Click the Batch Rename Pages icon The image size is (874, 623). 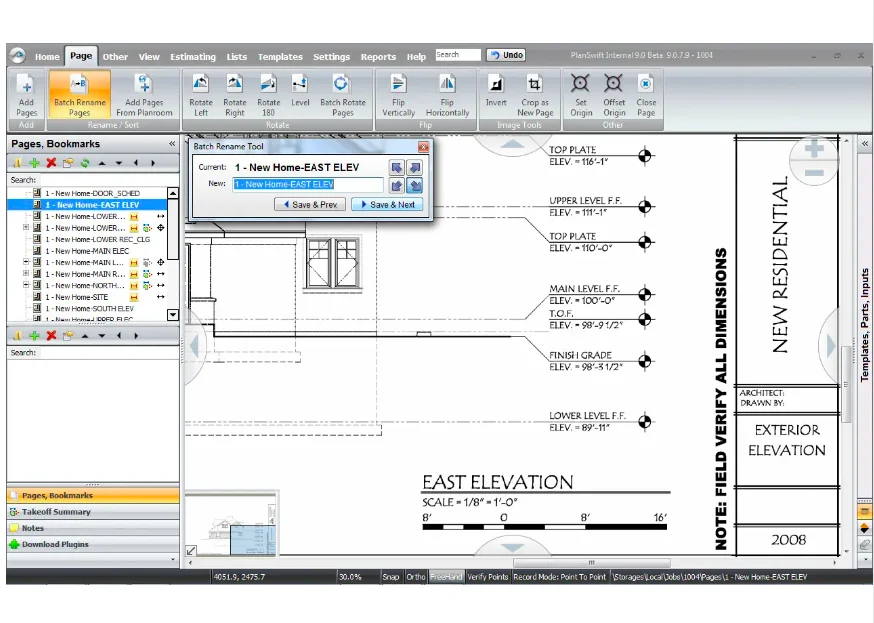[x=79, y=94]
